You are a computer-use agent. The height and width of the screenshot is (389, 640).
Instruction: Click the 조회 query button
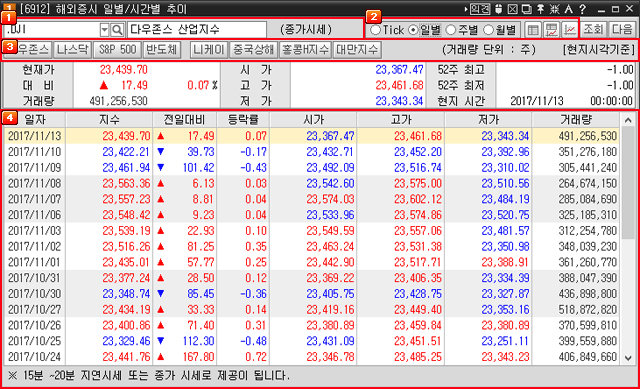[x=593, y=29]
